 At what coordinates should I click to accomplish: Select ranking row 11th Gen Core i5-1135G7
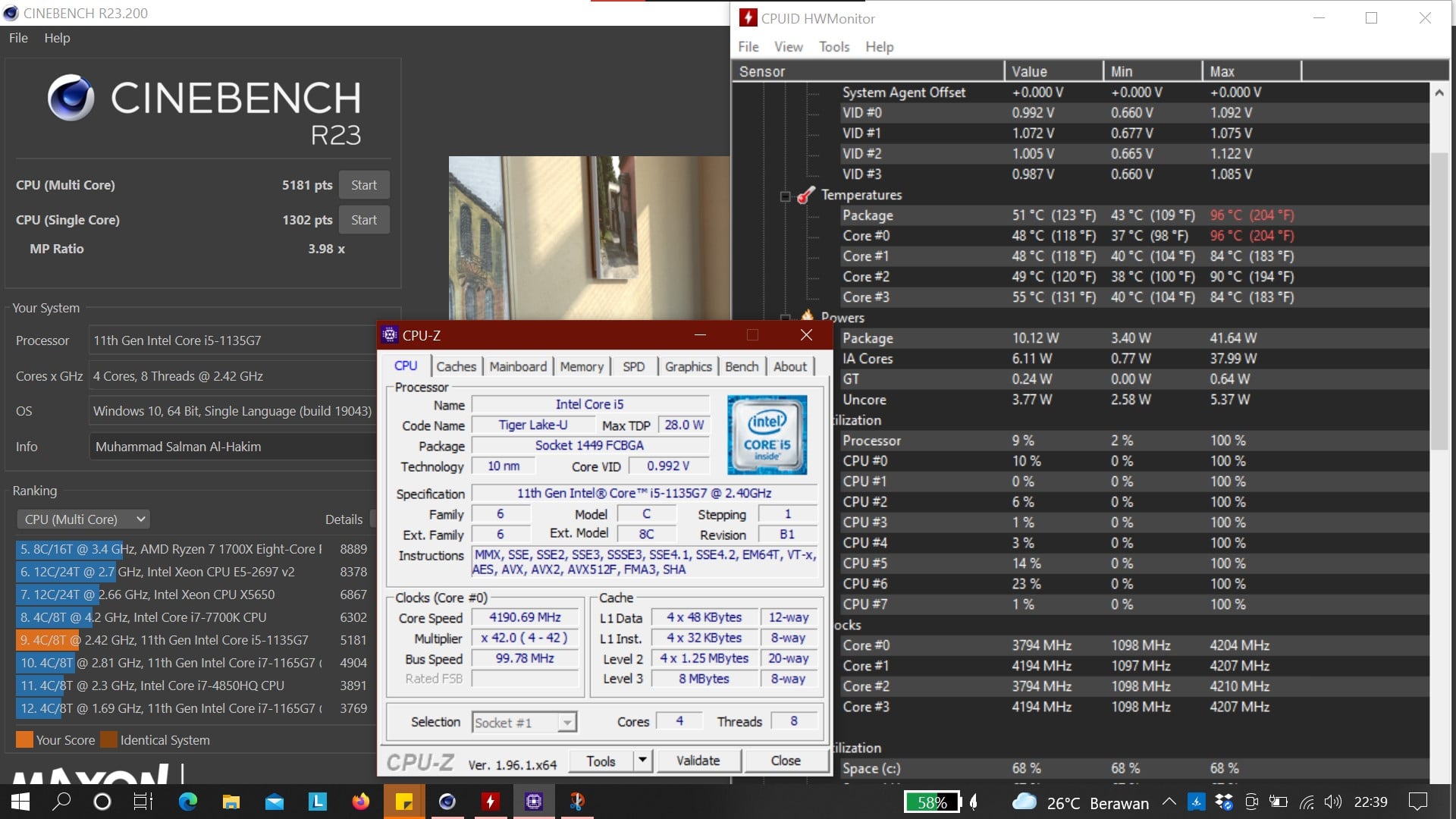point(193,640)
